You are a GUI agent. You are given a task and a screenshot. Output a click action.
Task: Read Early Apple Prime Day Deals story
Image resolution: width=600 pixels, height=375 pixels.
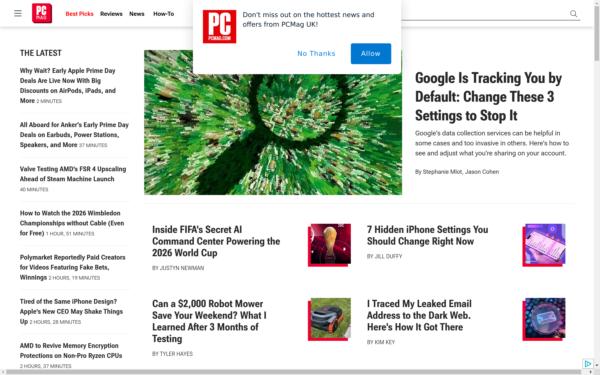pyautogui.click(x=68, y=86)
